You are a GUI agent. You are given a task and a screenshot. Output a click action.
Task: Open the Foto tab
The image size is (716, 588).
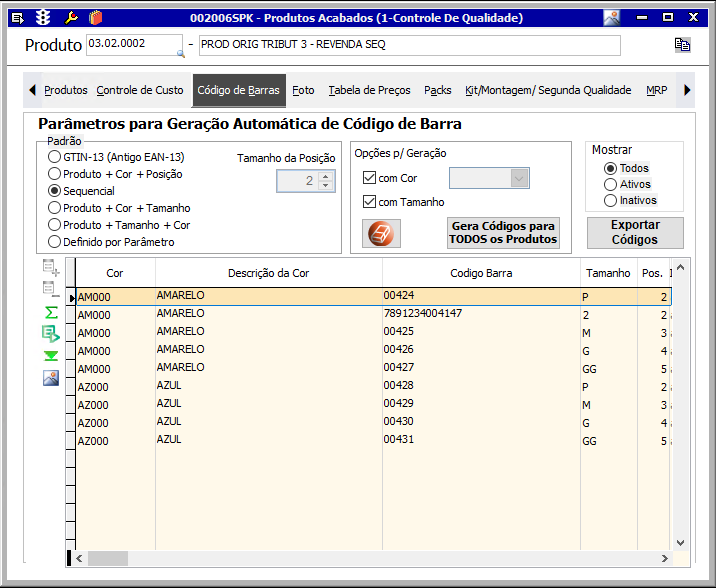point(303,90)
